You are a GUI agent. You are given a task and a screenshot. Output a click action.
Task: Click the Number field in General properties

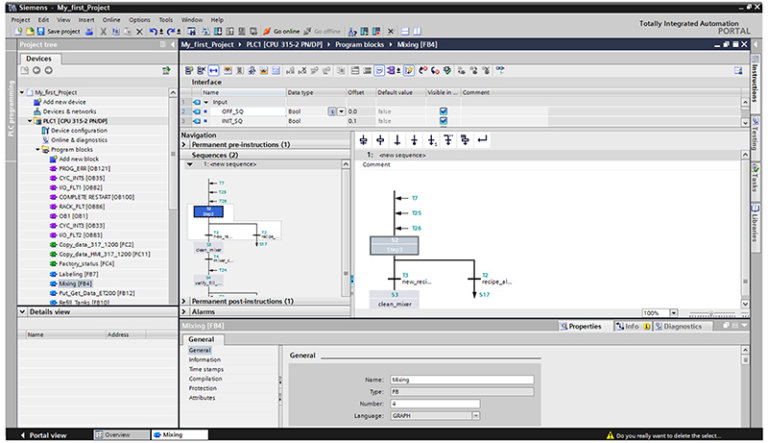pos(435,404)
